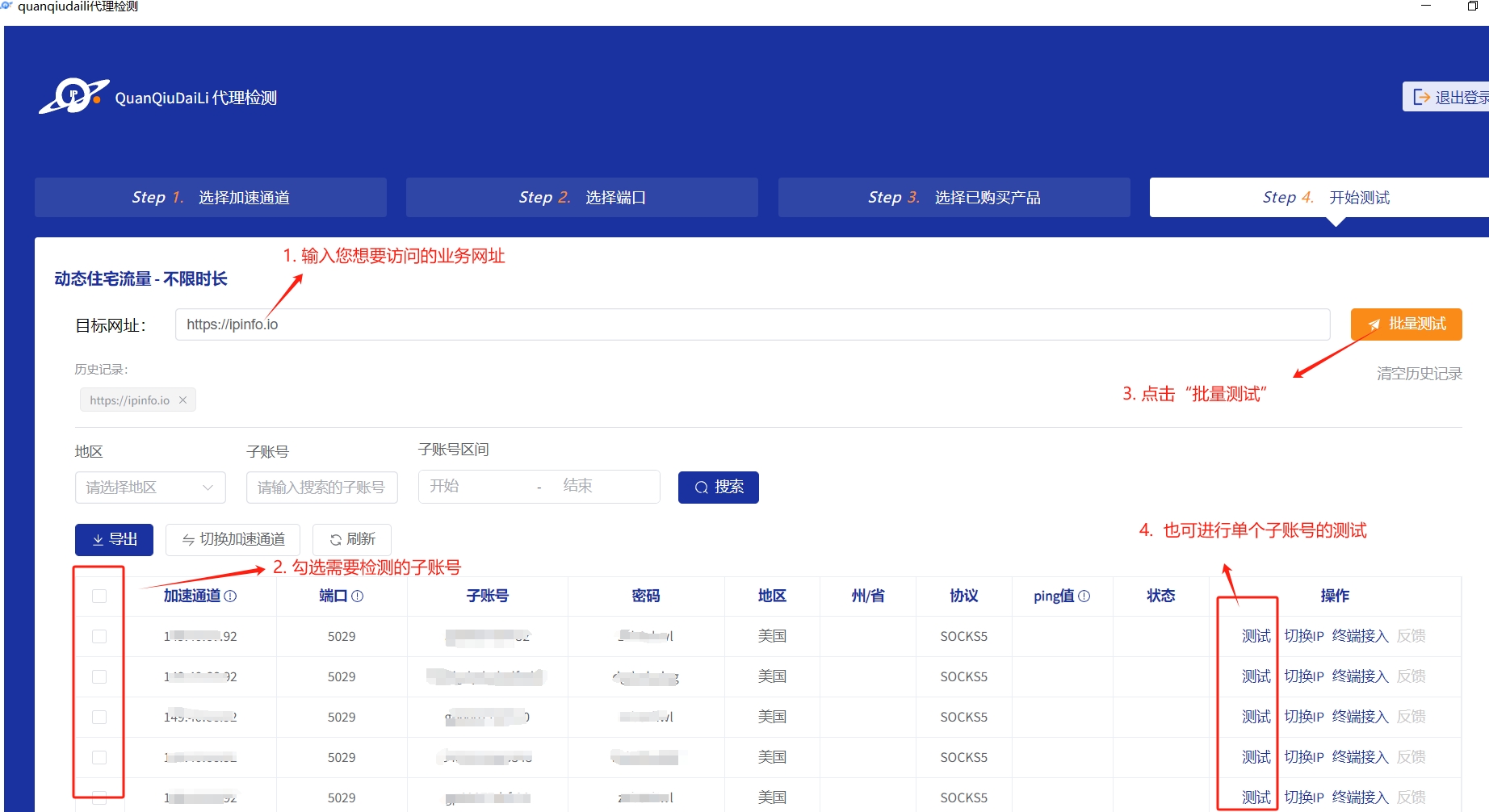1489x812 pixels.
Task: Click the info icon beside 加速通道 header
Action: point(230,596)
